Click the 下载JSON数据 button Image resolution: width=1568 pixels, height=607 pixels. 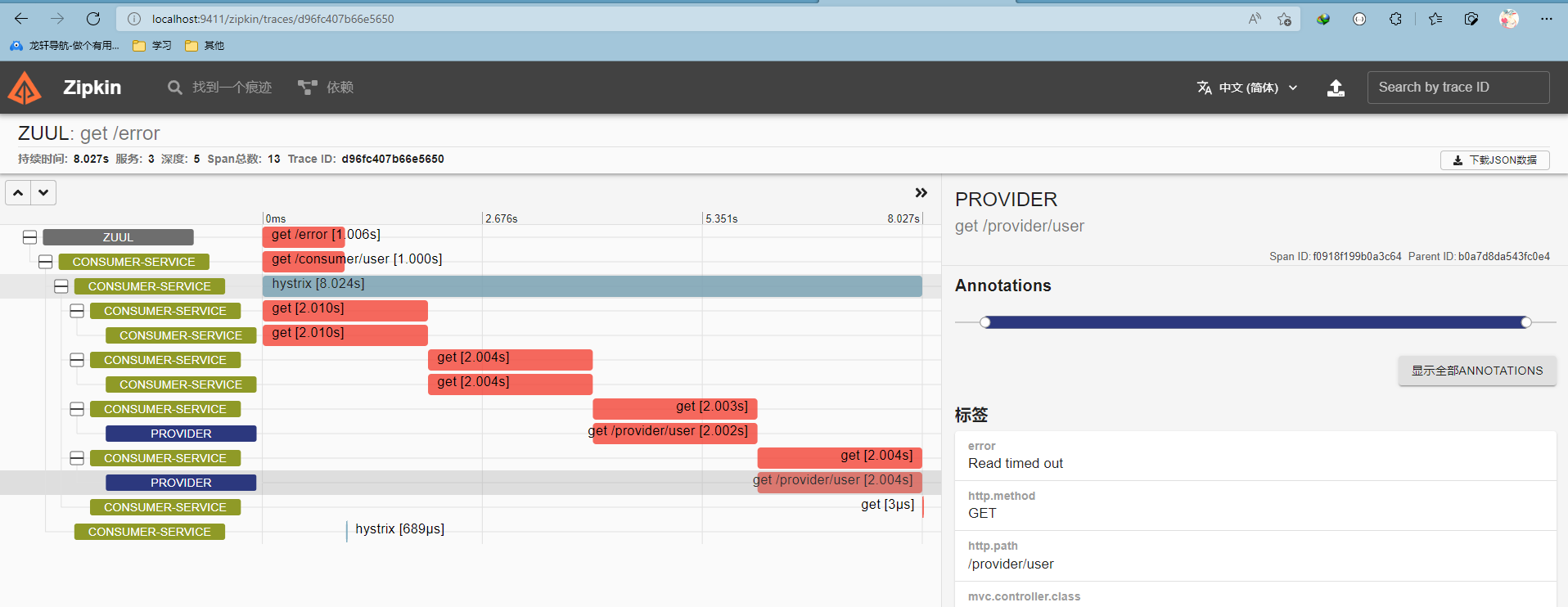point(1494,160)
